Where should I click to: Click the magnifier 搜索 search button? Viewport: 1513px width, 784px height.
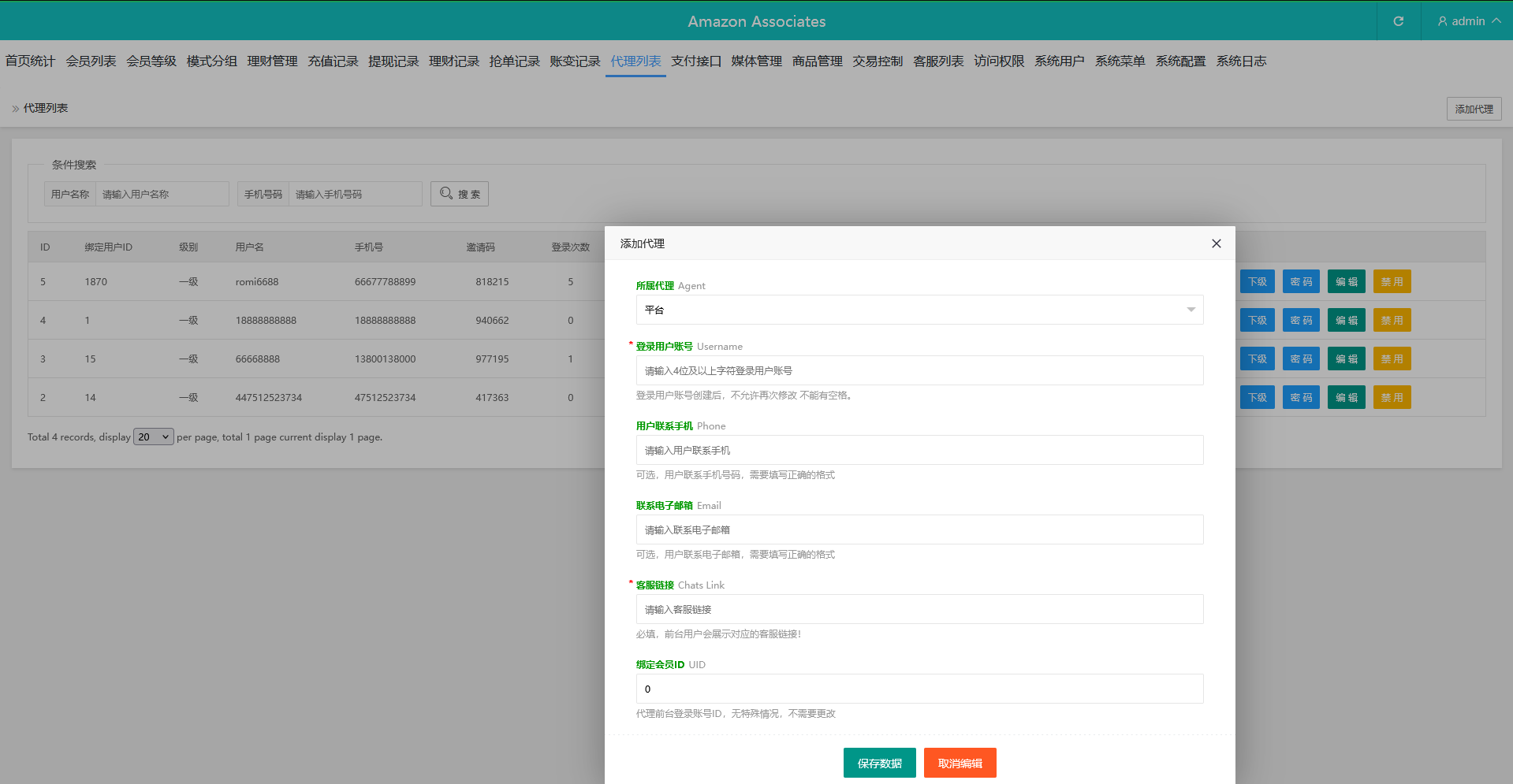click(460, 194)
